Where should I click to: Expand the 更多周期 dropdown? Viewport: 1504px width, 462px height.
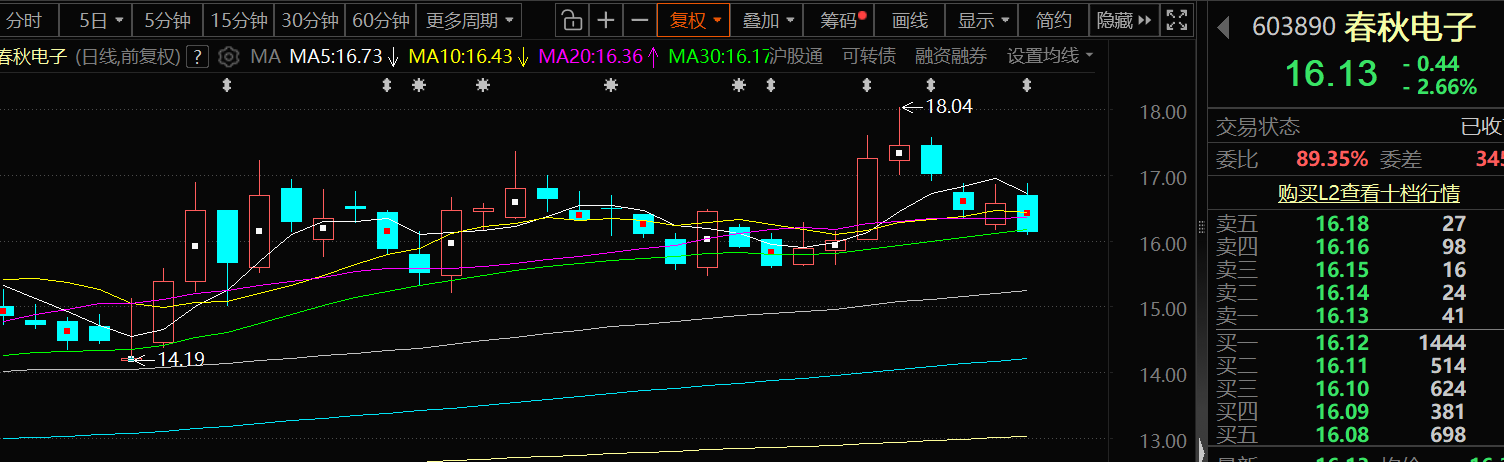pyautogui.click(x=468, y=20)
